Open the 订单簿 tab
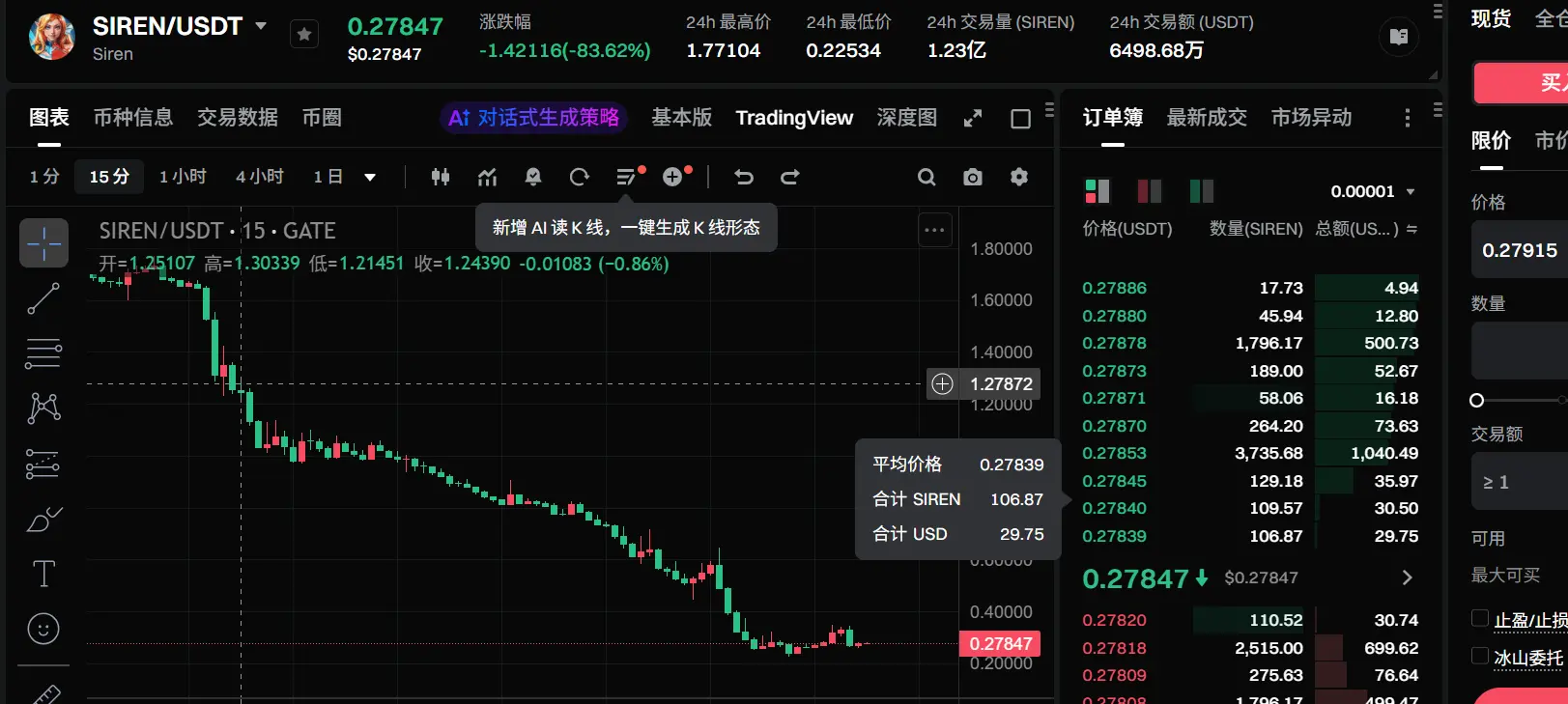Image resolution: width=1568 pixels, height=704 pixels. click(x=1113, y=118)
